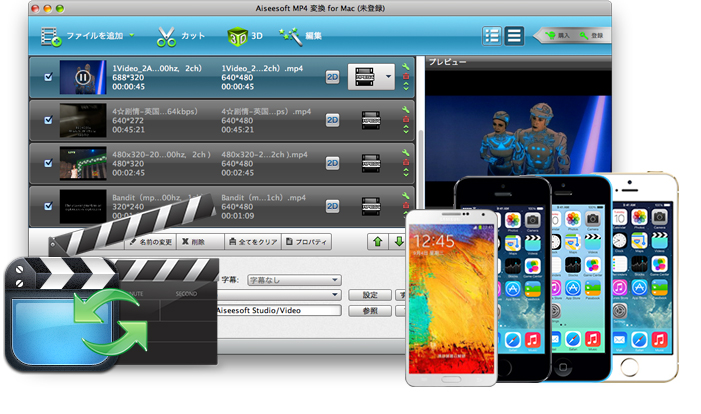The height and width of the screenshot is (414, 701).
Task: Move item up with green arrow
Action: click(377, 242)
